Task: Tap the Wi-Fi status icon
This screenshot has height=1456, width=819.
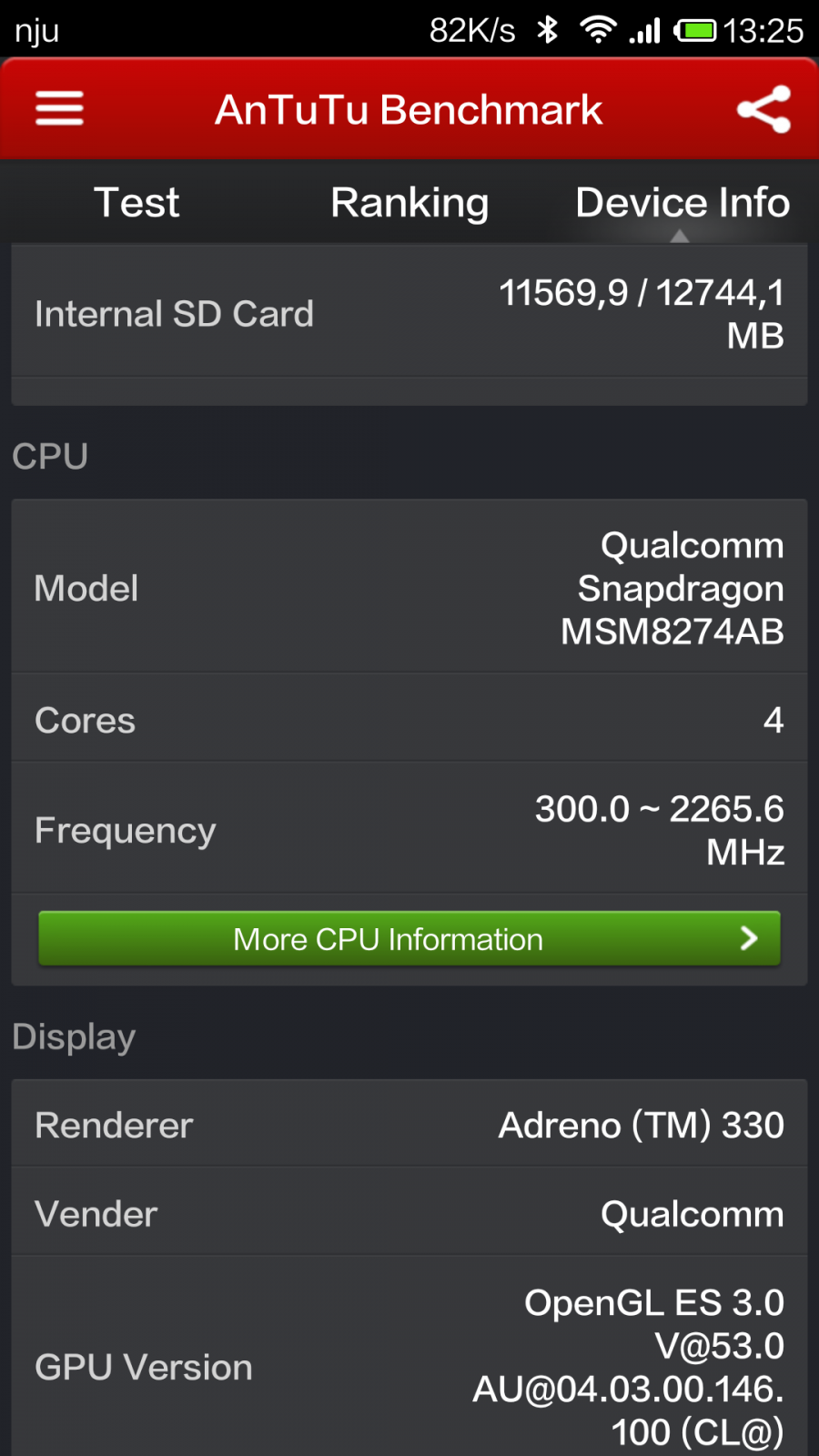Action: tap(597, 30)
